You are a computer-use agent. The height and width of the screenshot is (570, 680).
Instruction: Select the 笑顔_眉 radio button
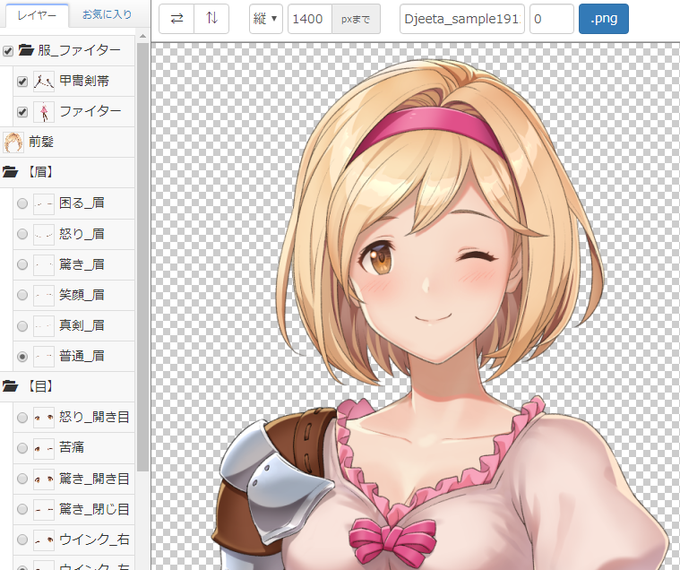tap(22, 295)
